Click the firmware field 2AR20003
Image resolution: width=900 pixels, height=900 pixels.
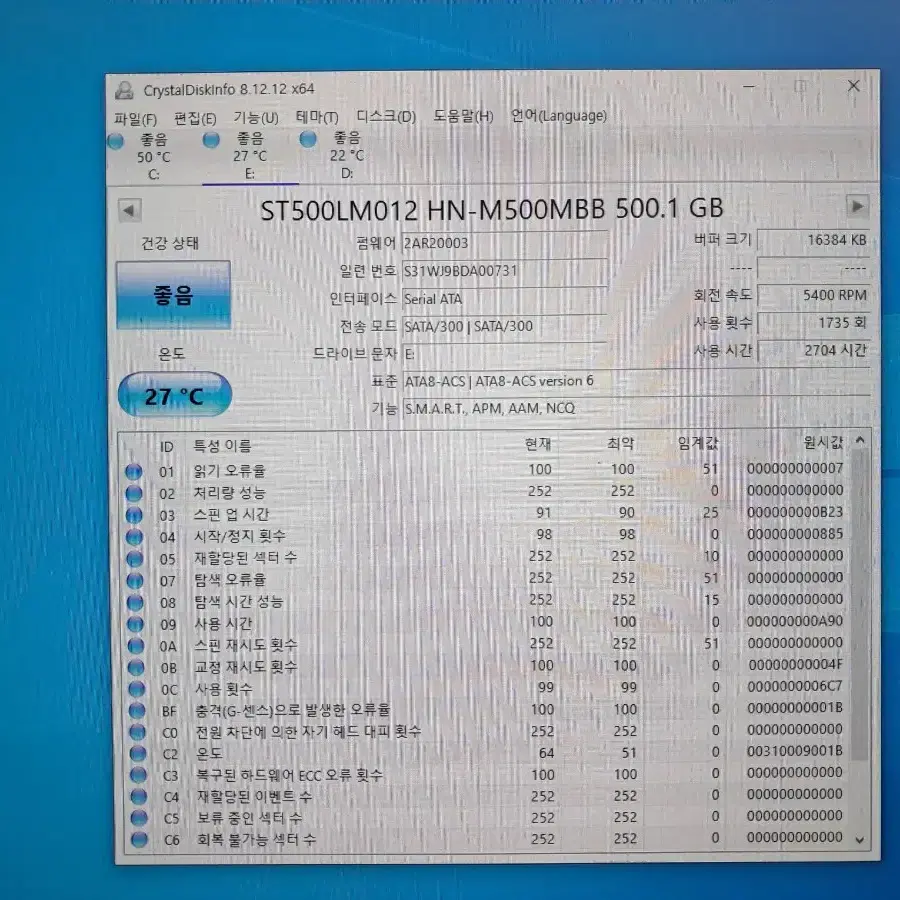505,243
